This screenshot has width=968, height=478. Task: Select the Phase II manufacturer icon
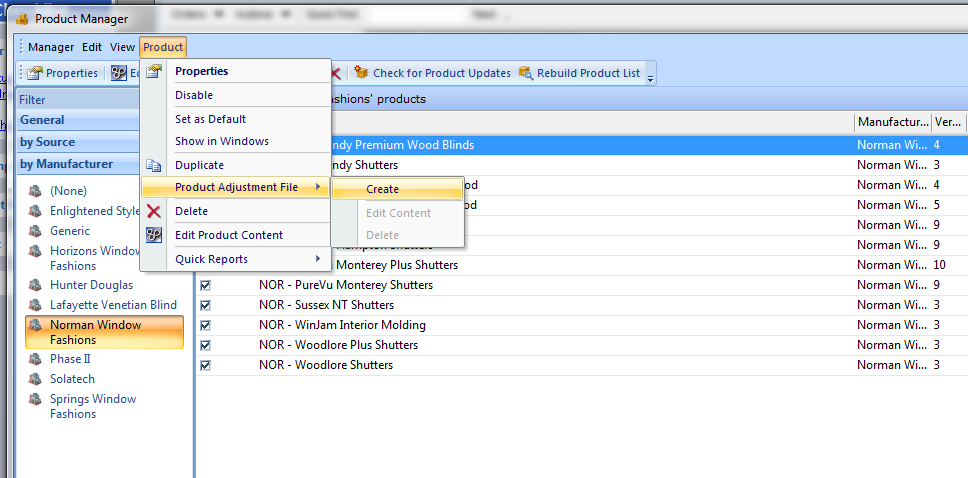pos(35,359)
